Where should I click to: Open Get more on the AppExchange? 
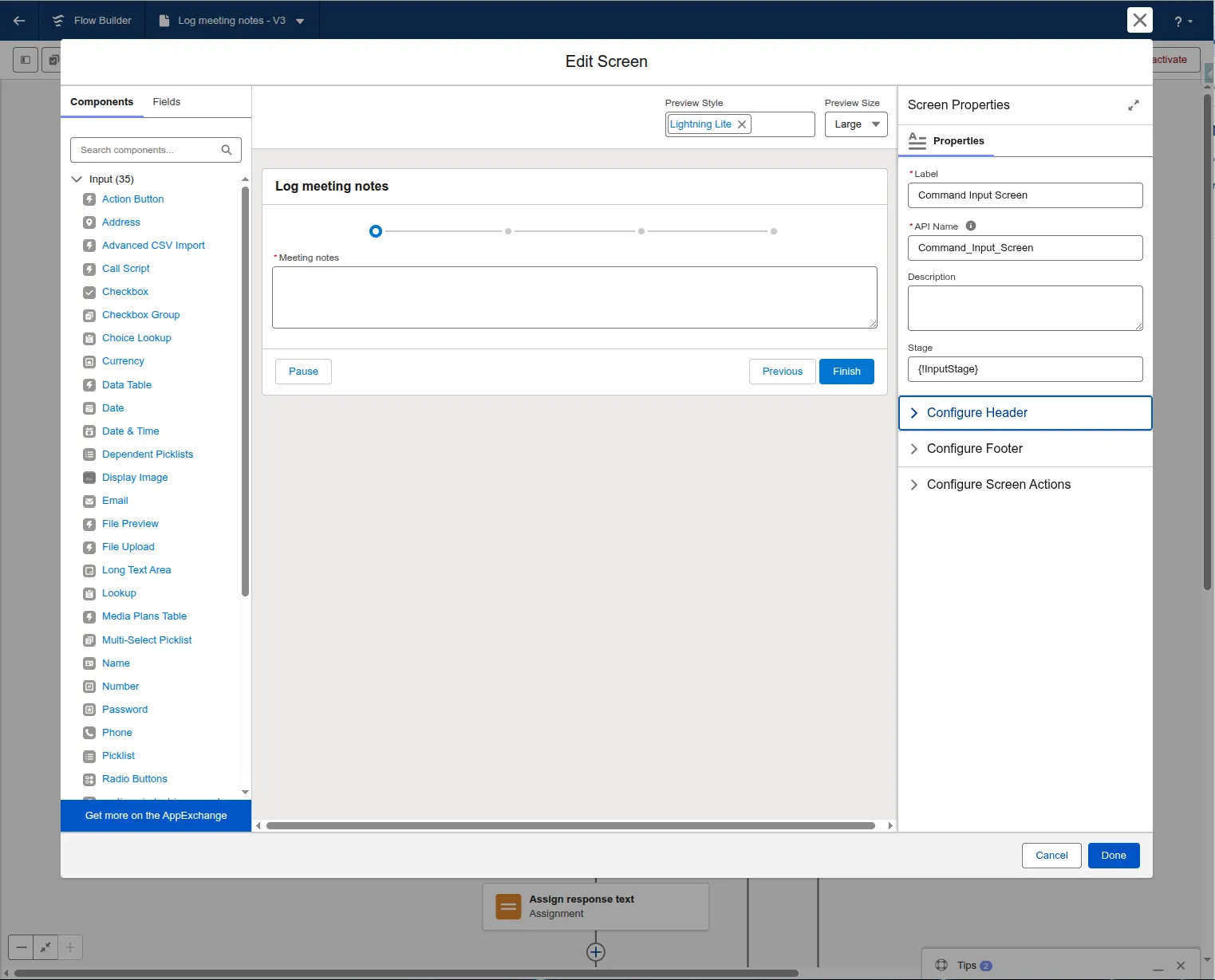pos(155,815)
